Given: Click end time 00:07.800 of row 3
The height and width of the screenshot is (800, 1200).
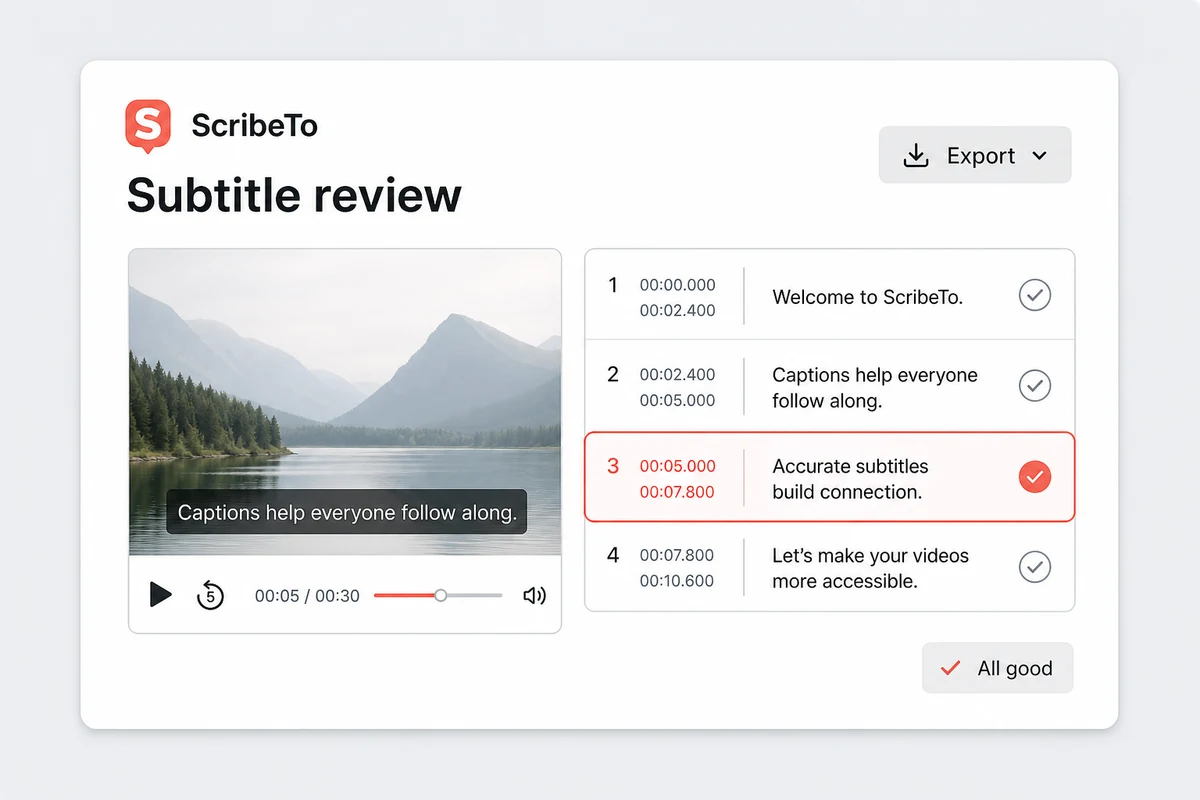Looking at the screenshot, I should pyautogui.click(x=677, y=491).
